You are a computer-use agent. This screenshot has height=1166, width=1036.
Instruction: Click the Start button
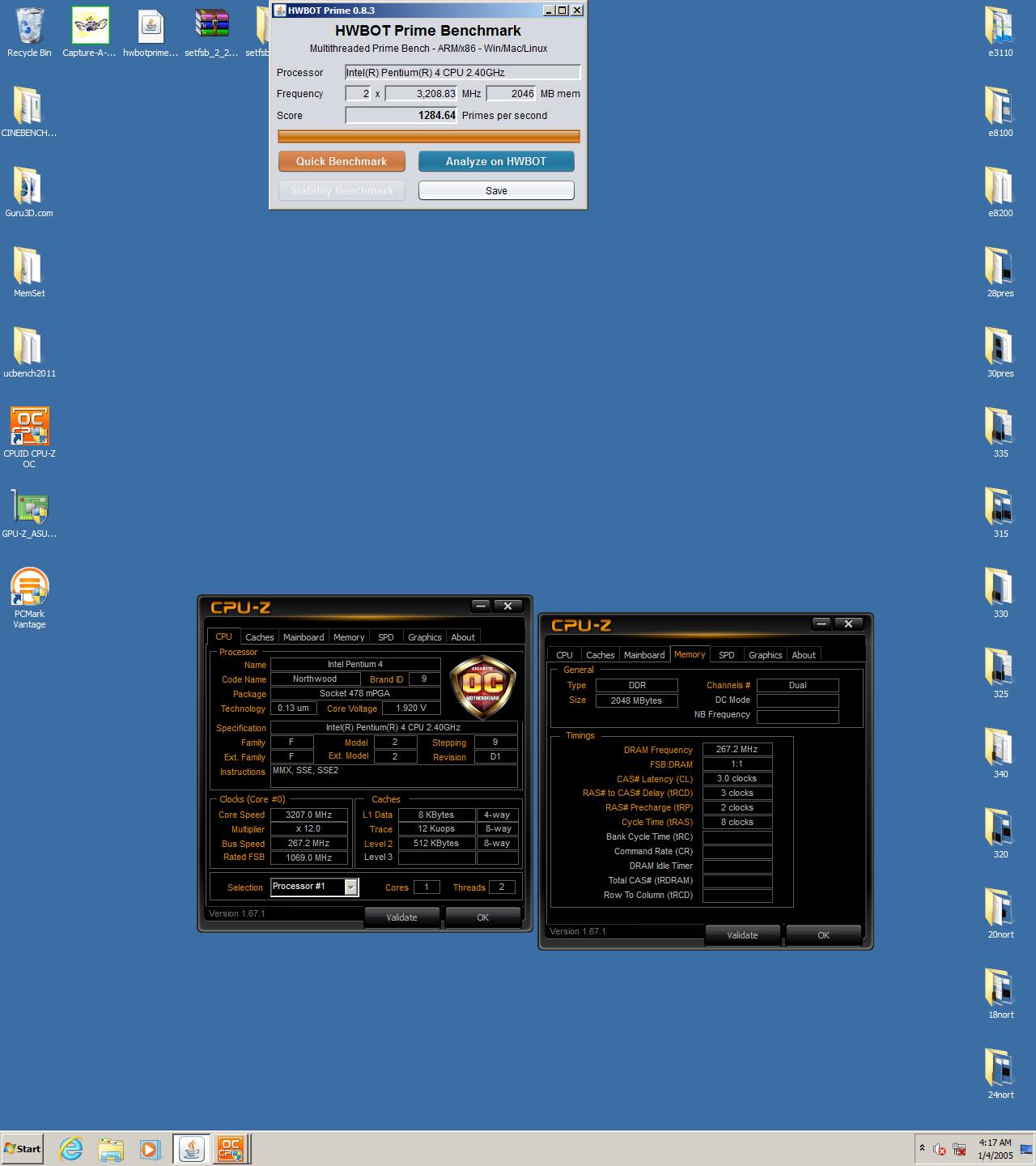click(23, 1148)
